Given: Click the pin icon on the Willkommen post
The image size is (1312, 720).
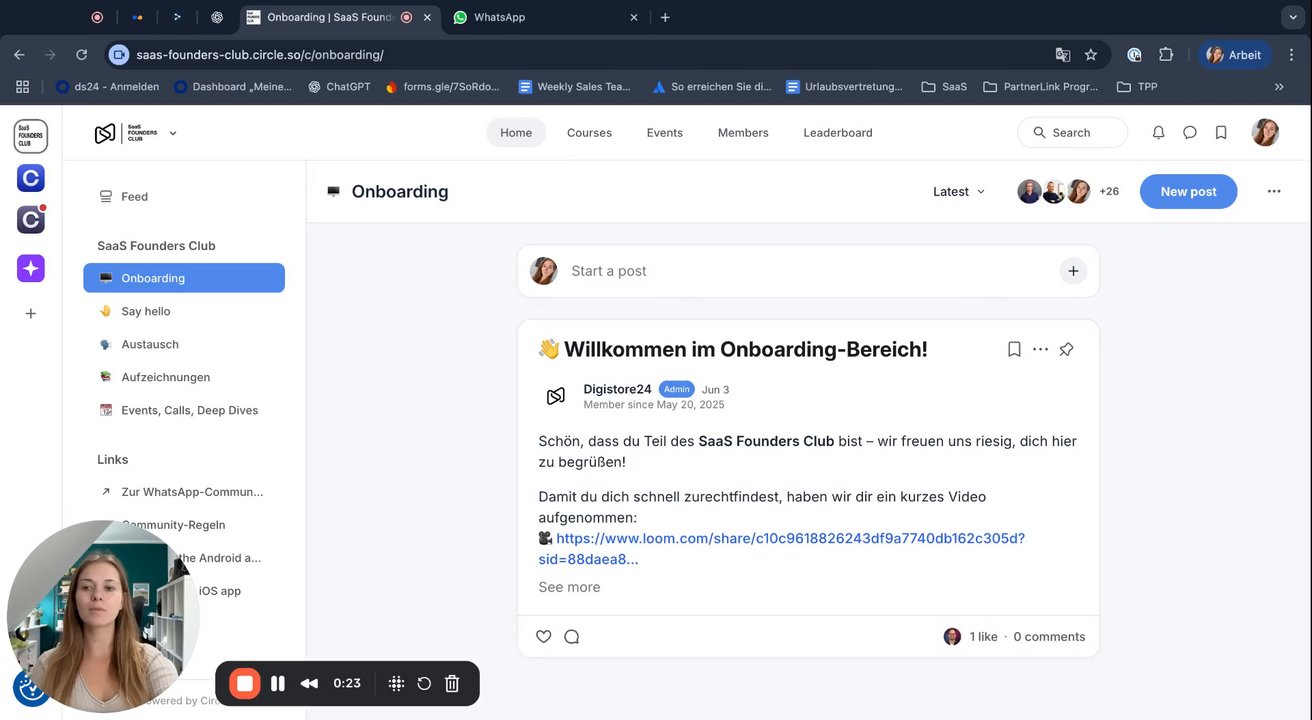Looking at the screenshot, I should 1066,349.
